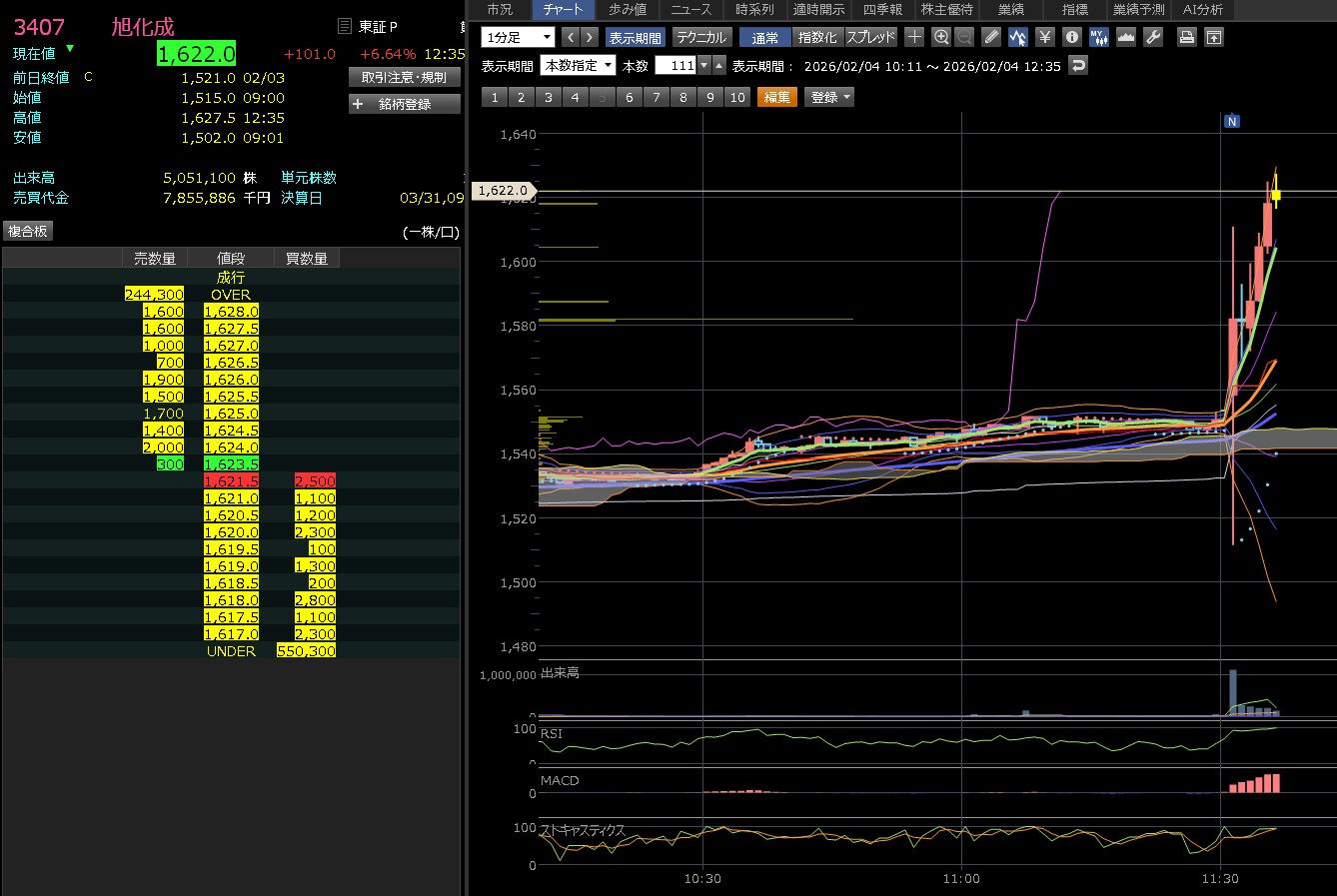Image resolution: width=1337 pixels, height=896 pixels.
Task: Switch chart to 指数化 indexed mode
Action: point(817,37)
